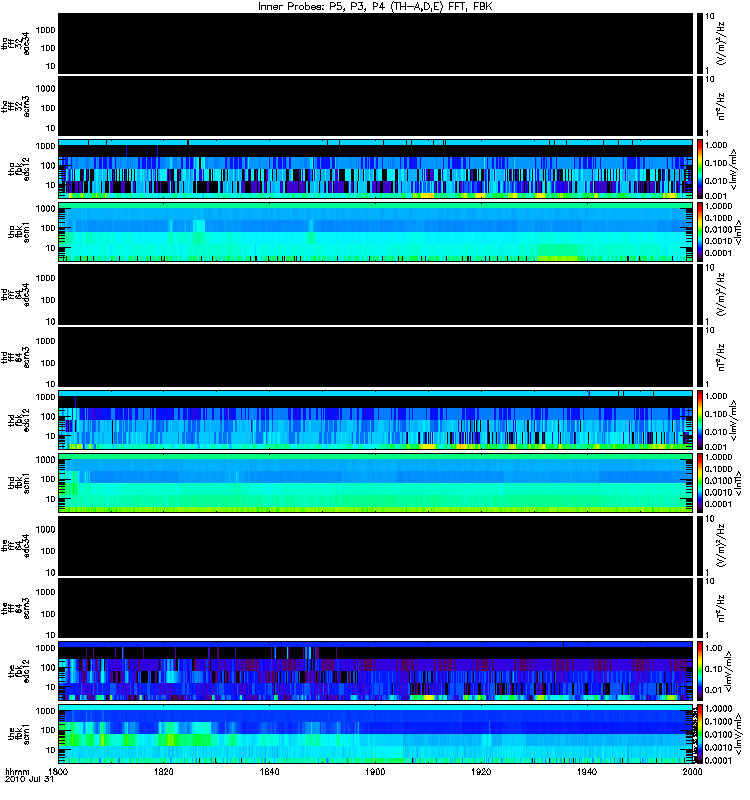Click the 'tha fbk edc12' vertical axis title
Screen dimensions: 750x800
19,169
